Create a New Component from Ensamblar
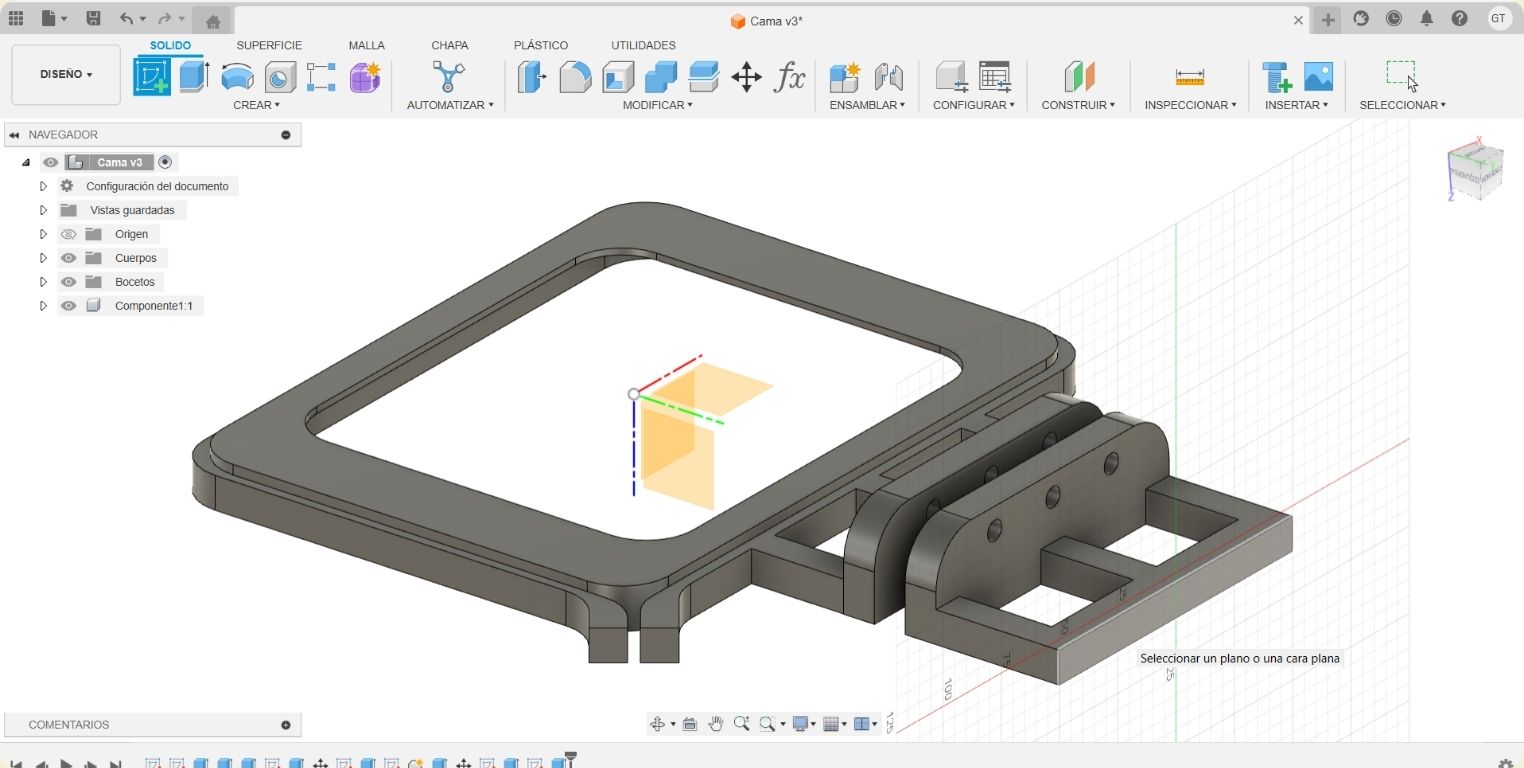 (x=845, y=77)
